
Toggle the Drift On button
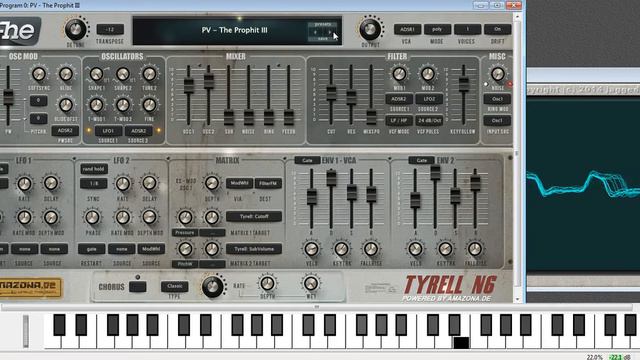(497, 29)
